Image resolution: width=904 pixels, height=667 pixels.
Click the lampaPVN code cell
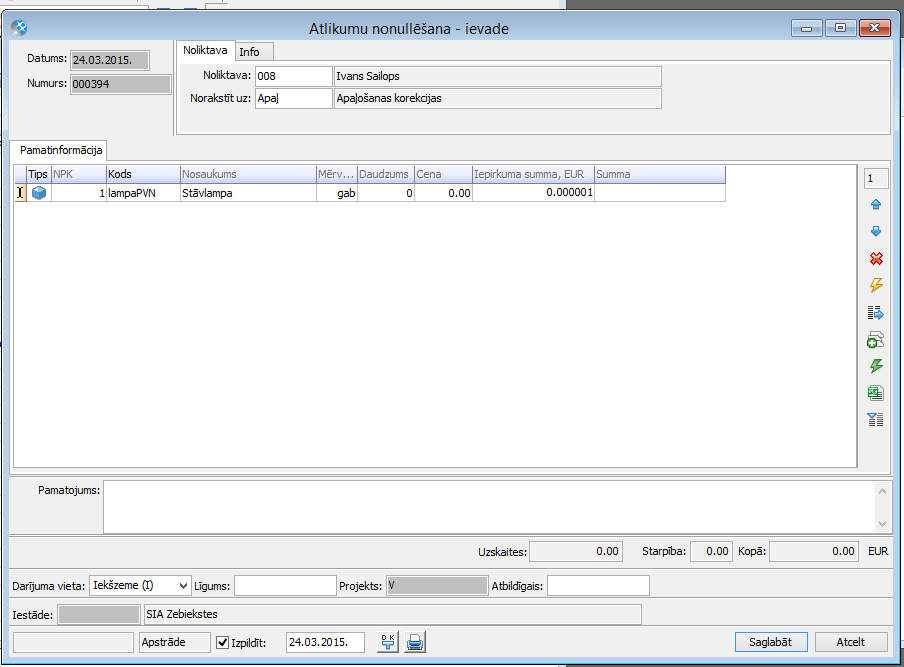tap(143, 193)
